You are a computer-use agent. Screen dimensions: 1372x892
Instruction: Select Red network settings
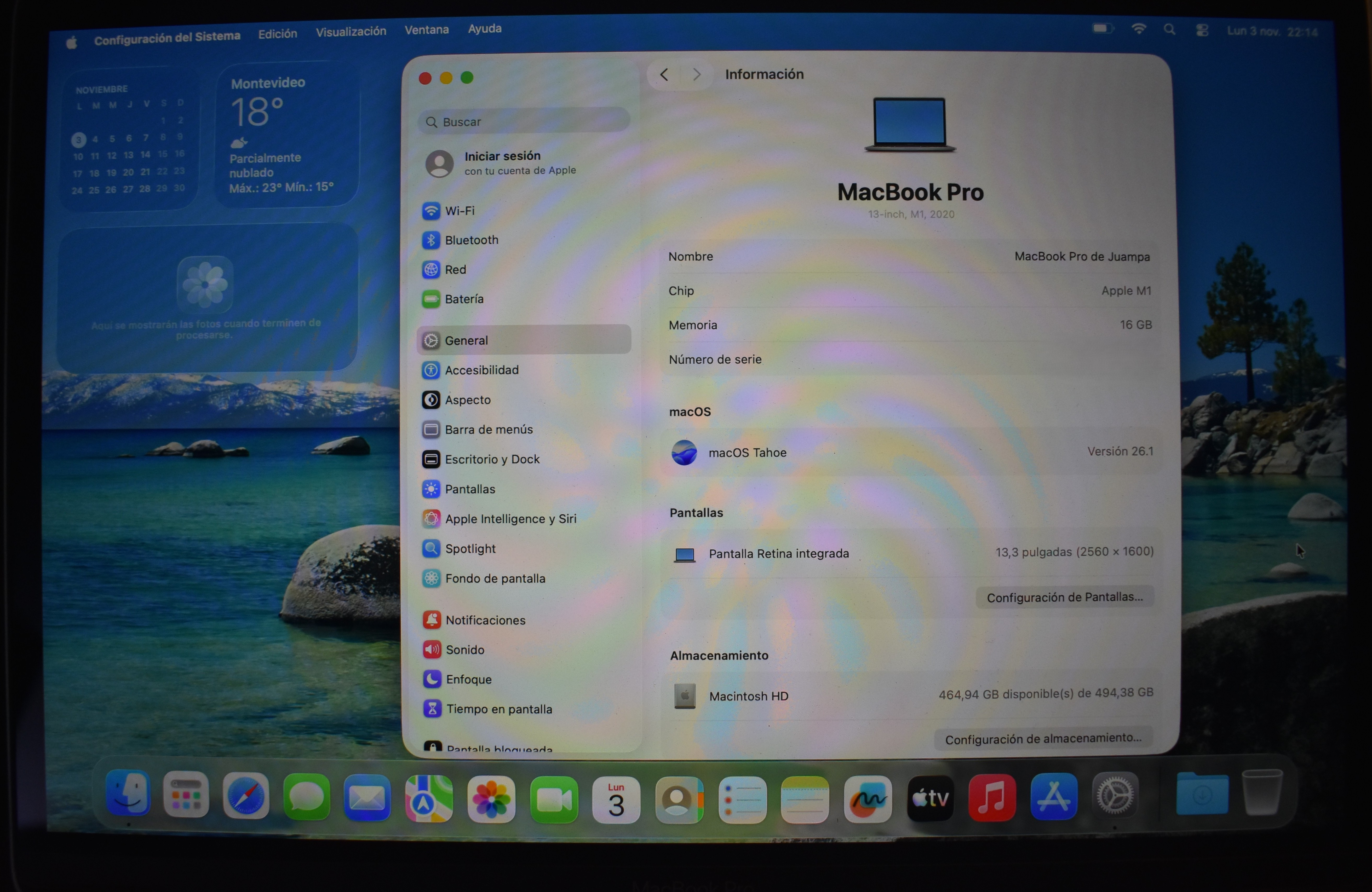(x=524, y=270)
